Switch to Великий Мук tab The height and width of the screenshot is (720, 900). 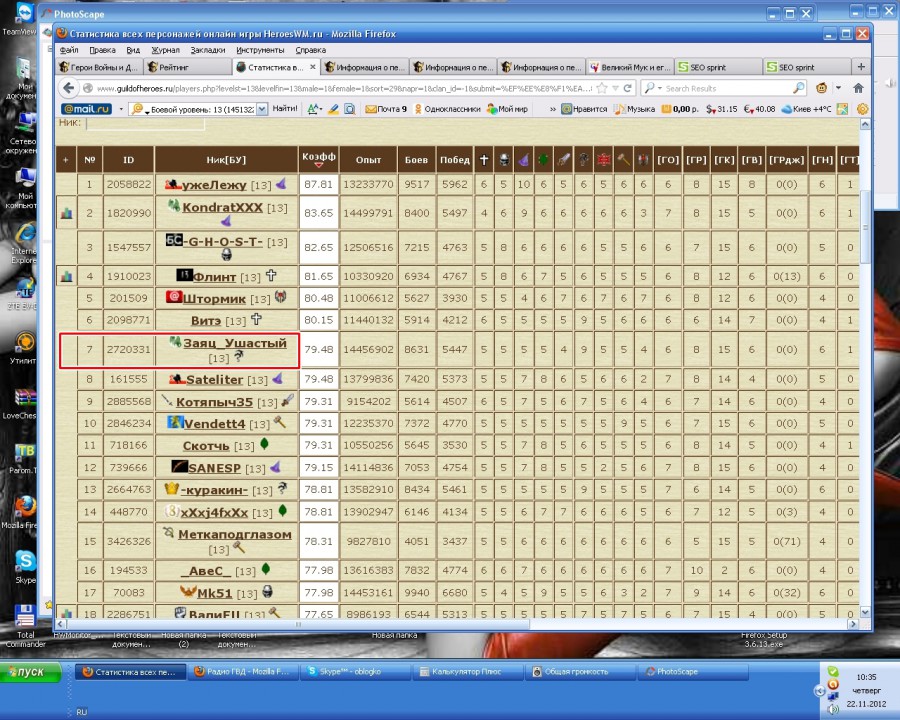[630, 67]
